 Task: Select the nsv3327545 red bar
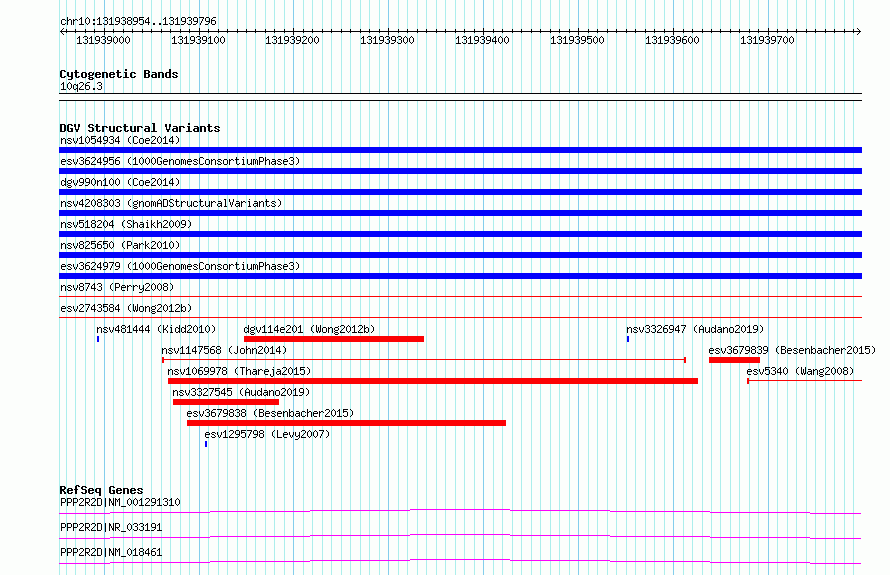[x=226, y=402]
